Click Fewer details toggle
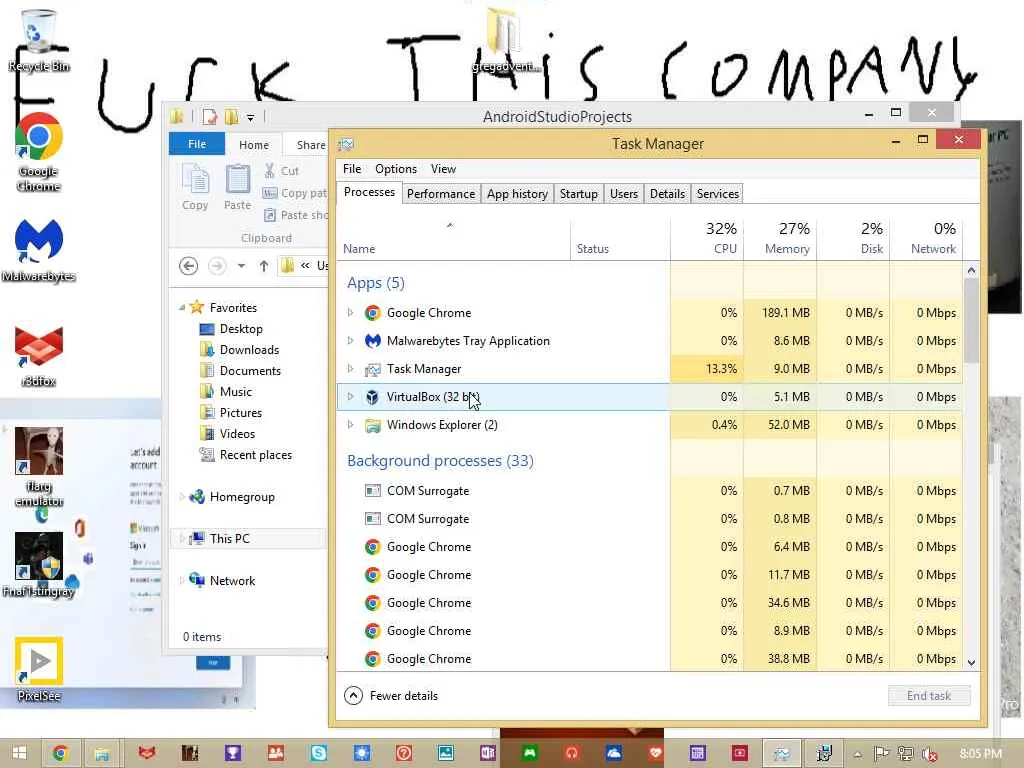Image resolution: width=1024 pixels, height=768 pixels. 391,696
